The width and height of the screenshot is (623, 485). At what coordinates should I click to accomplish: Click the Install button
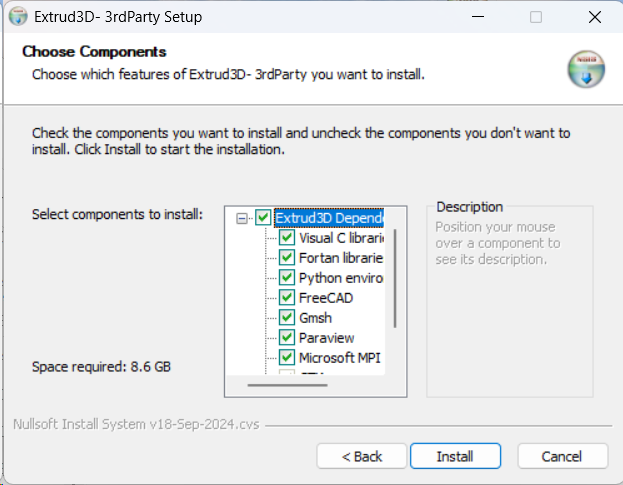455,456
